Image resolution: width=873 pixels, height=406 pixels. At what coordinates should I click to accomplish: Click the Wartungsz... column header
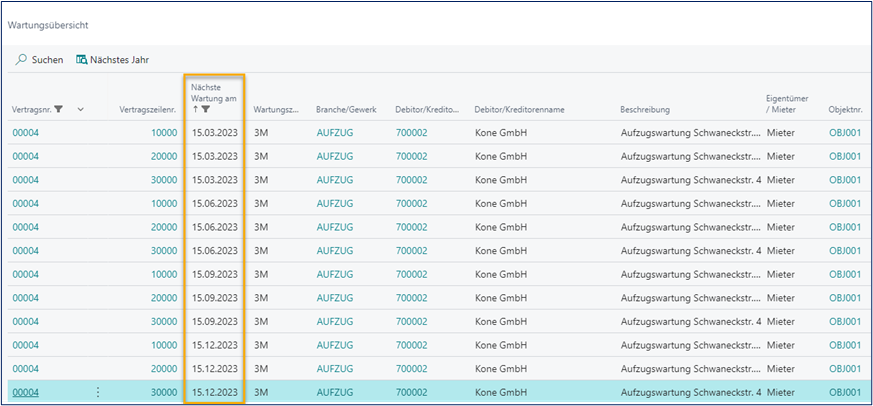[x=277, y=110]
